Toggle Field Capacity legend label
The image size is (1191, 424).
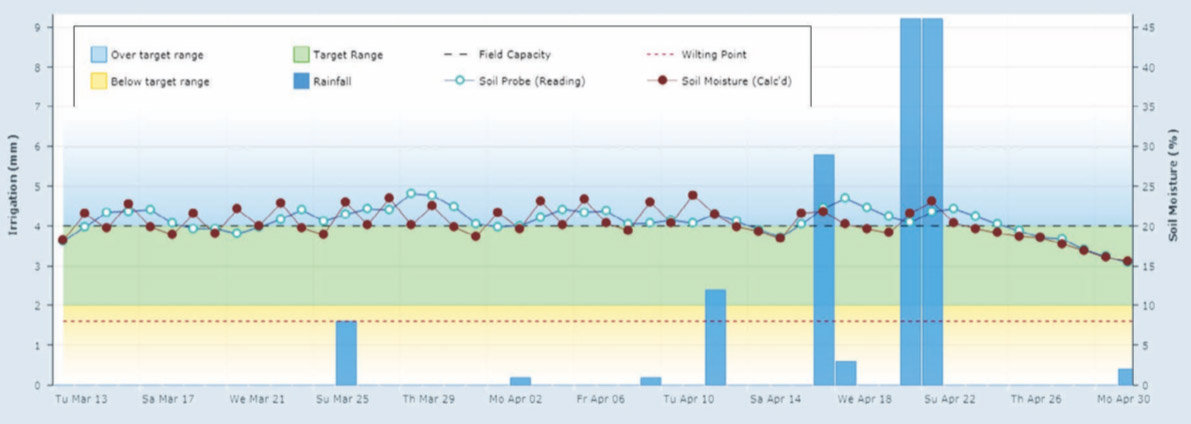click(x=514, y=55)
